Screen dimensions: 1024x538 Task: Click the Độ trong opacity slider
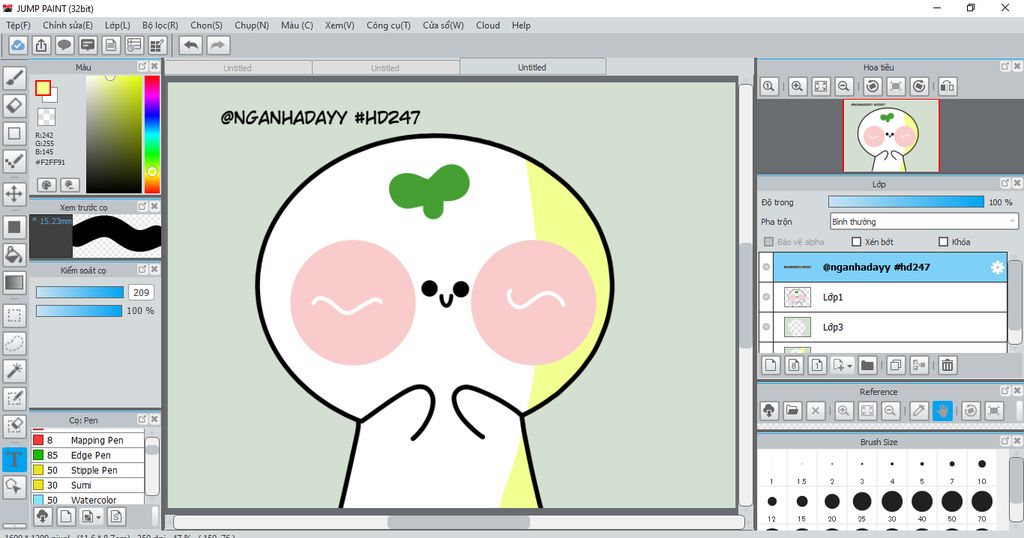point(906,202)
